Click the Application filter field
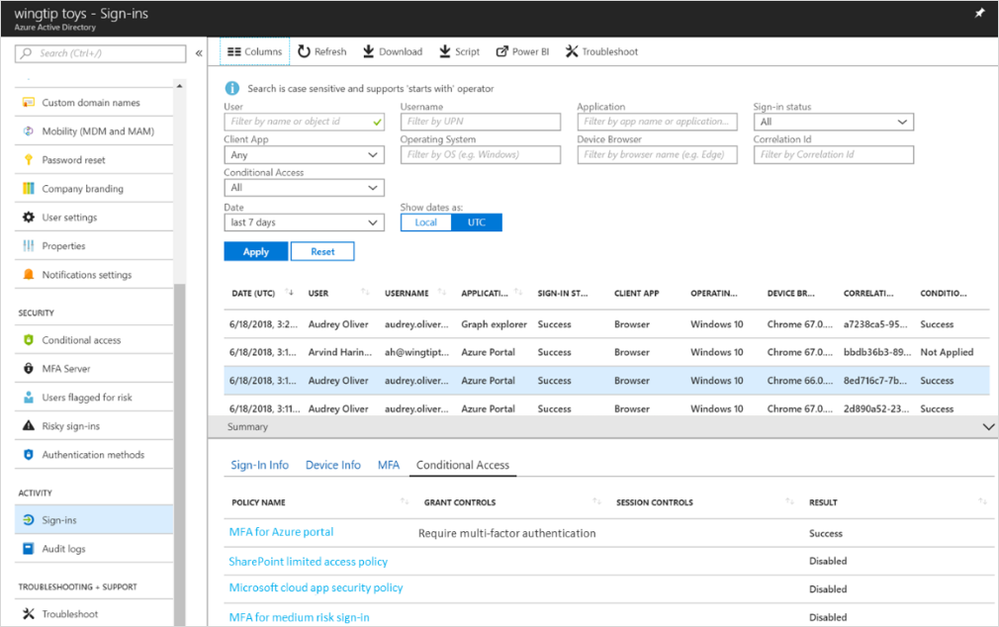The image size is (999, 627). (657, 122)
